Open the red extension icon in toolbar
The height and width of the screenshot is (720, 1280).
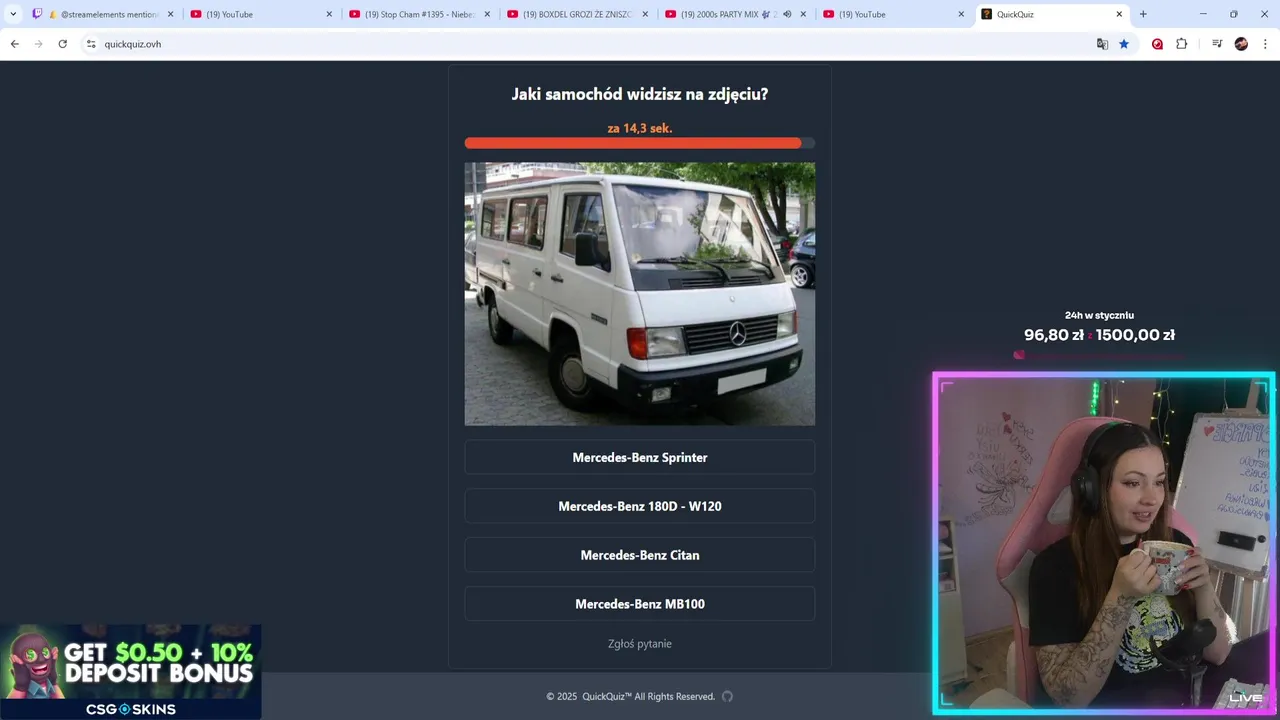point(1157,44)
